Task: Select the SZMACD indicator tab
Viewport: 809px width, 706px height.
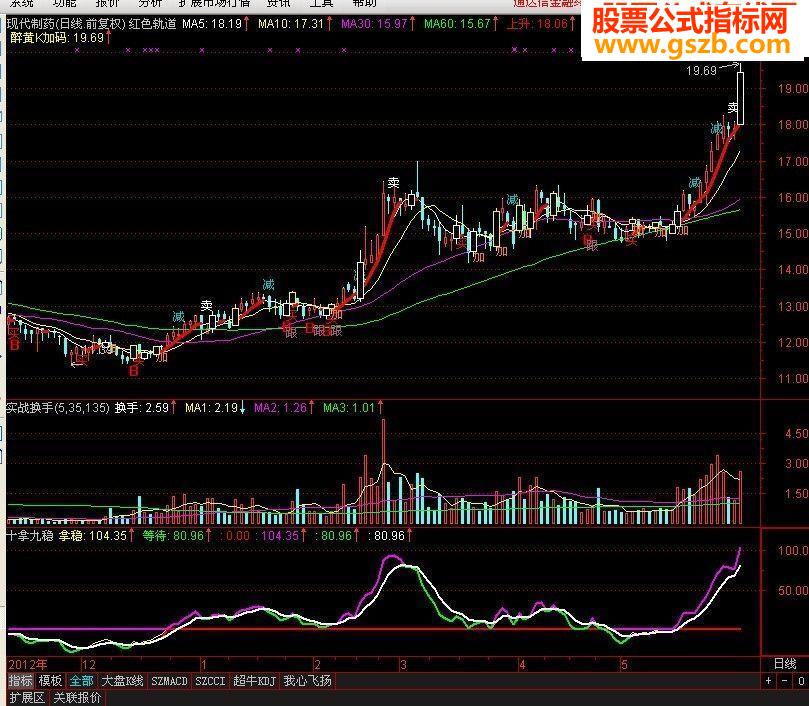Action: coord(169,681)
